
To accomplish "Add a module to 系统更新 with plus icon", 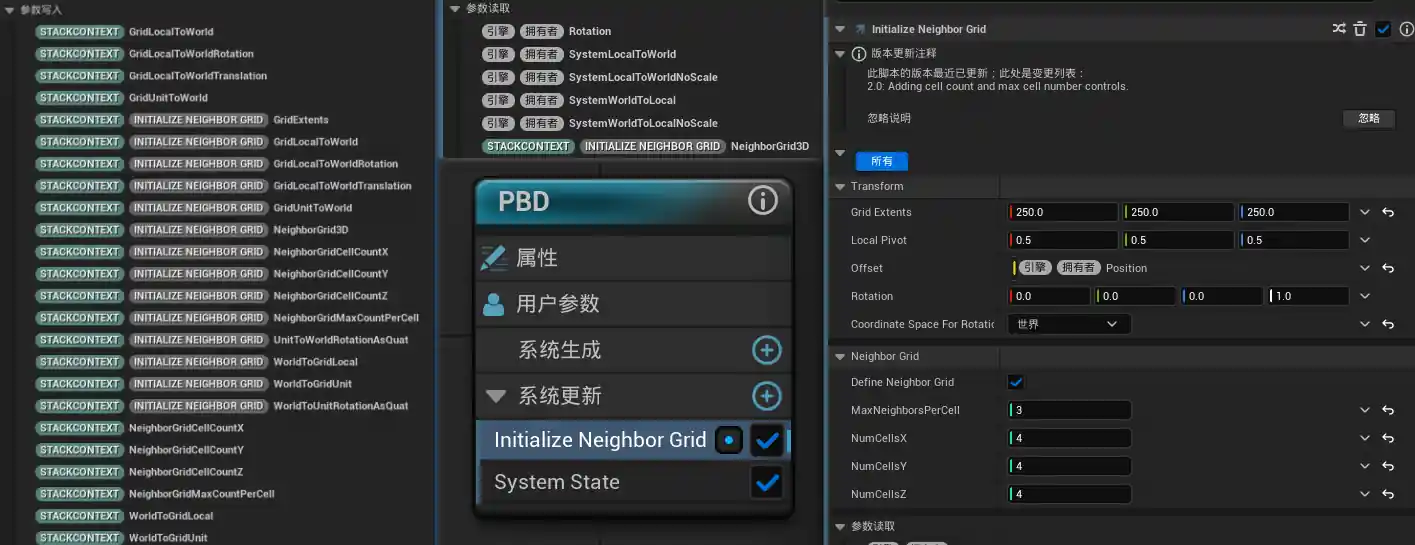I will tap(766, 396).
